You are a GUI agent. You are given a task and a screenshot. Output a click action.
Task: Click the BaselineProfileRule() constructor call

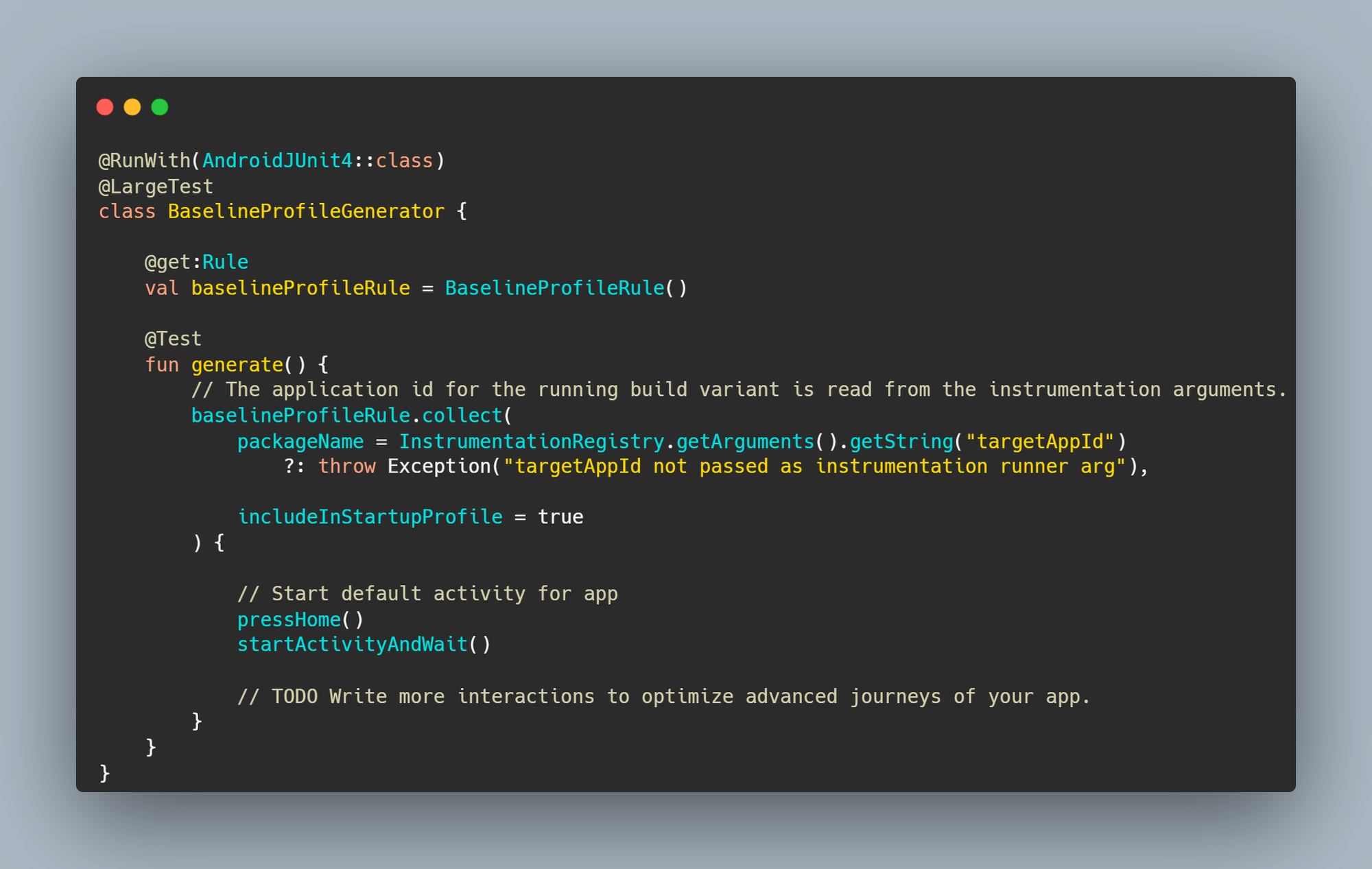(565, 288)
